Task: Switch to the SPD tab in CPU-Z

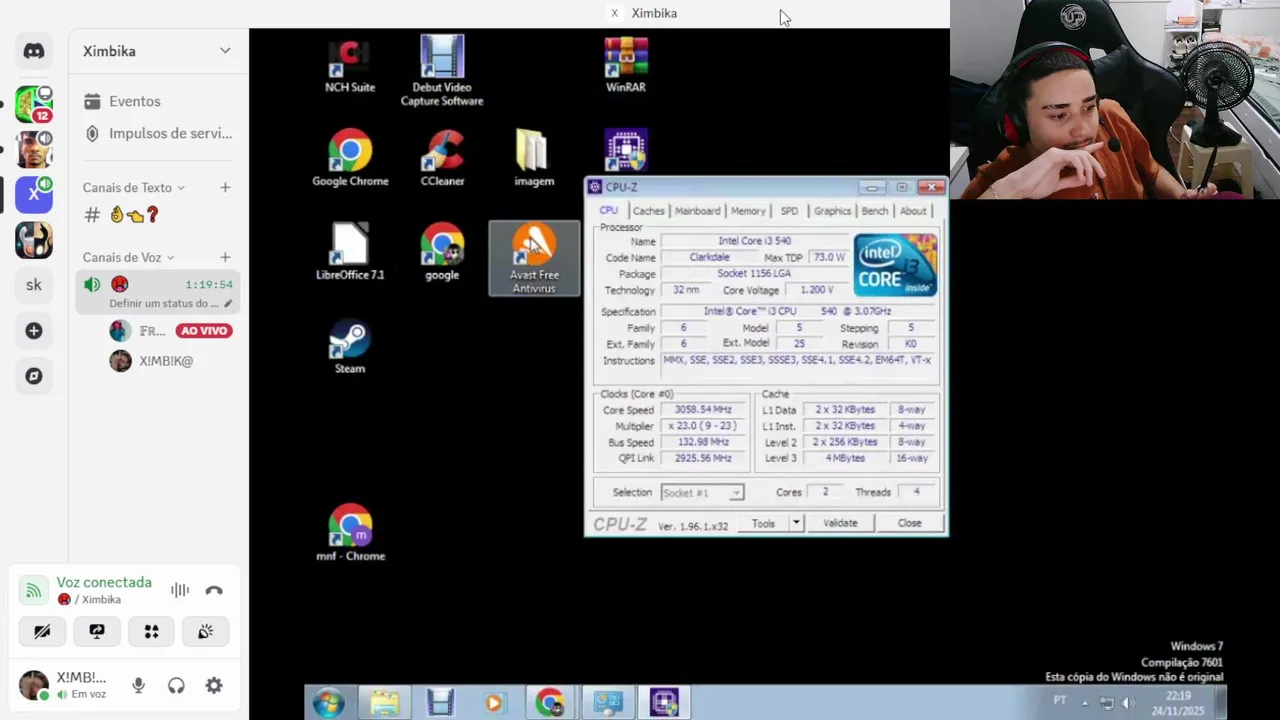Action: click(x=789, y=211)
